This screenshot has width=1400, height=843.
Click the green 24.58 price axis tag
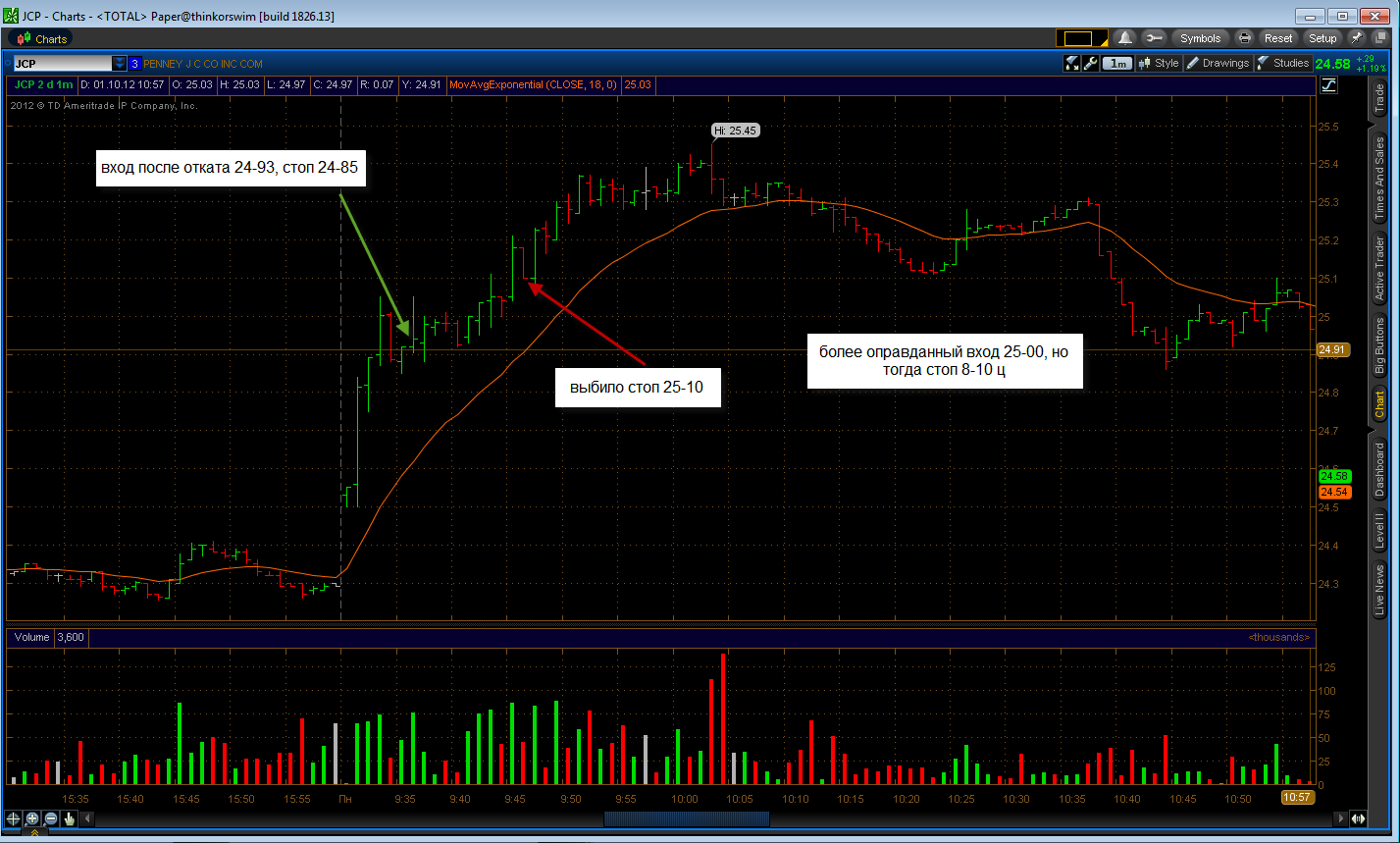[1333, 476]
